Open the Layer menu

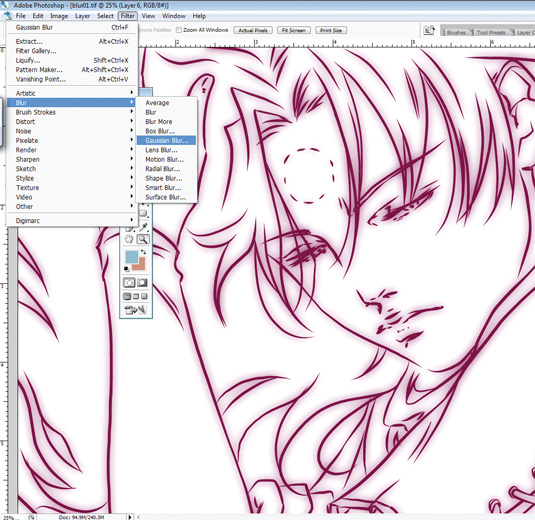click(83, 16)
